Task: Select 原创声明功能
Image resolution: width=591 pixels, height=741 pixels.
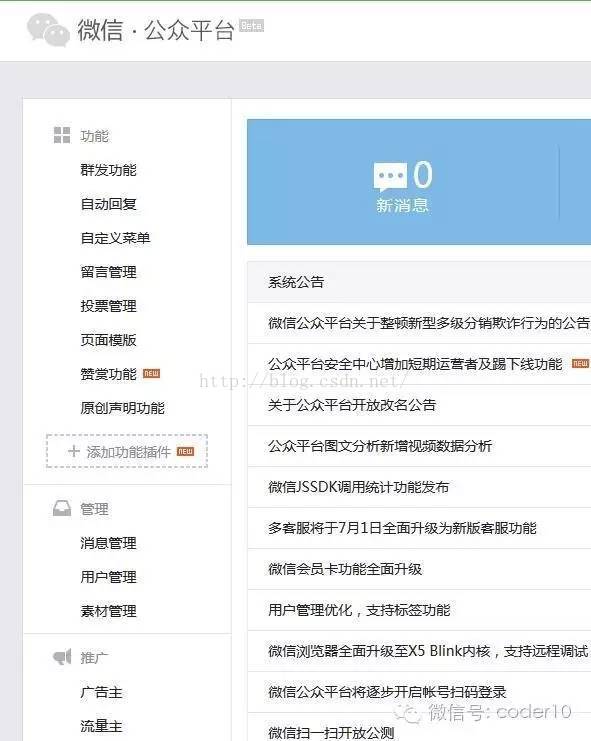Action: point(122,408)
